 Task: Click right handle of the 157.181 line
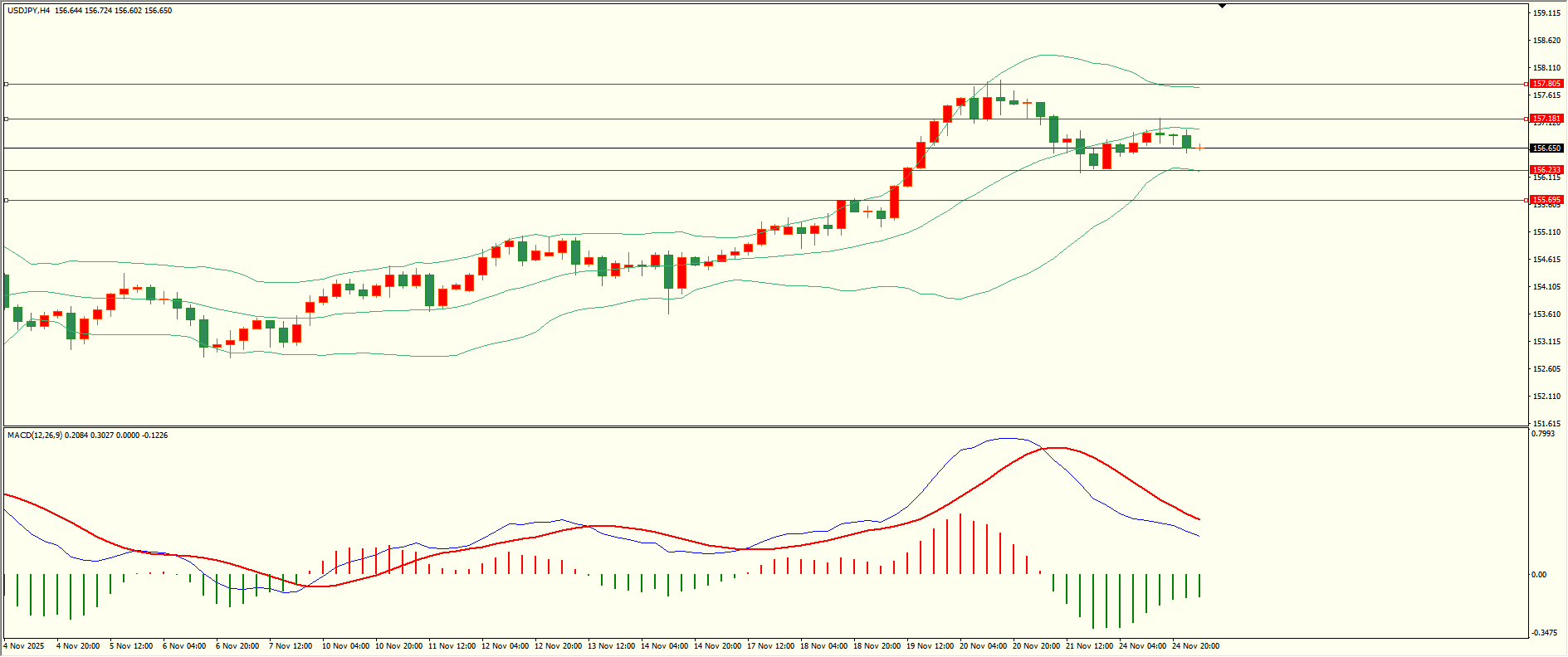coord(1526,119)
